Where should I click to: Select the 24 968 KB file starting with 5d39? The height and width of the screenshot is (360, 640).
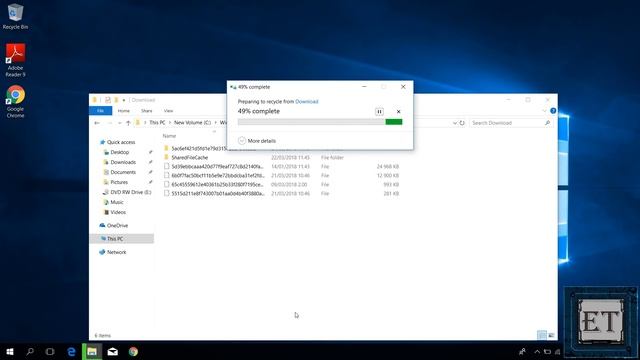coord(217,167)
